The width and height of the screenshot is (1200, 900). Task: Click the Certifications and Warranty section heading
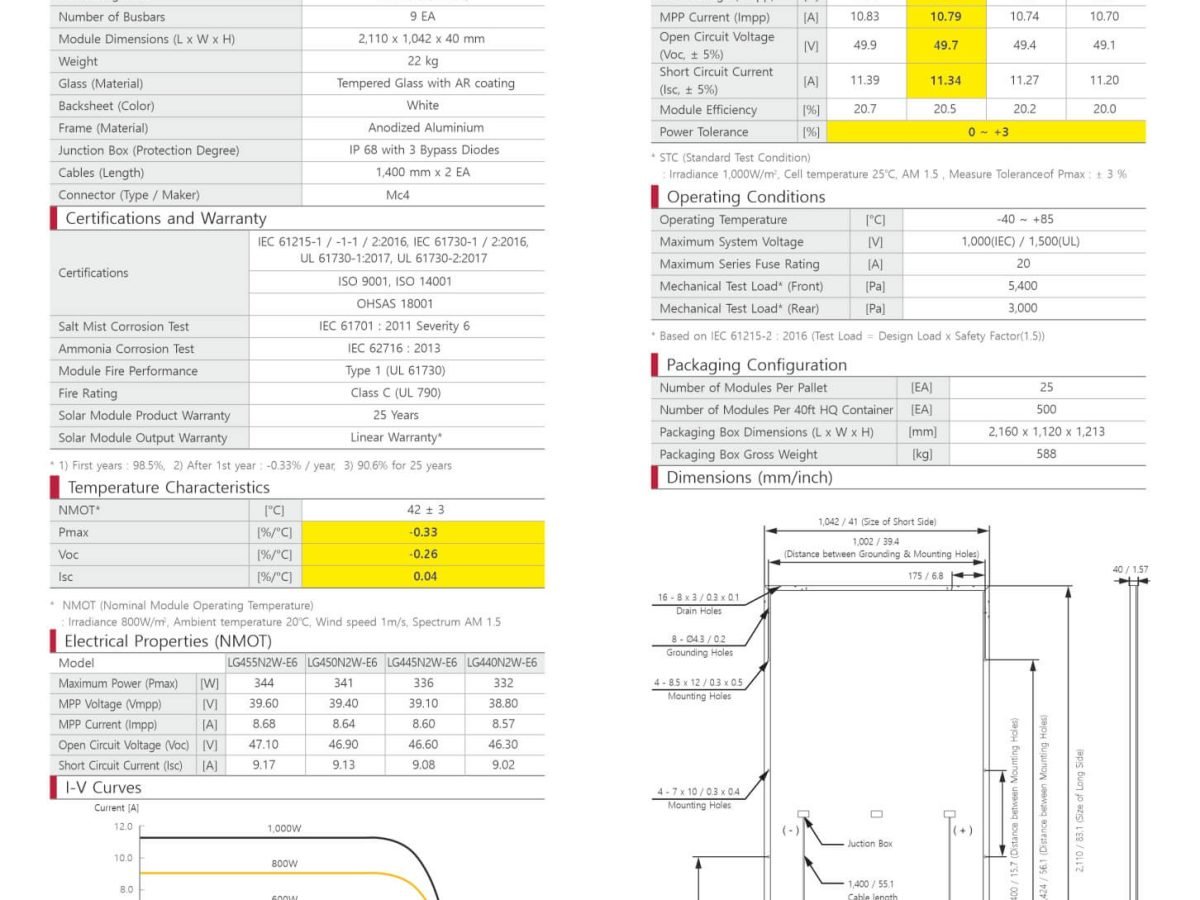(166, 218)
